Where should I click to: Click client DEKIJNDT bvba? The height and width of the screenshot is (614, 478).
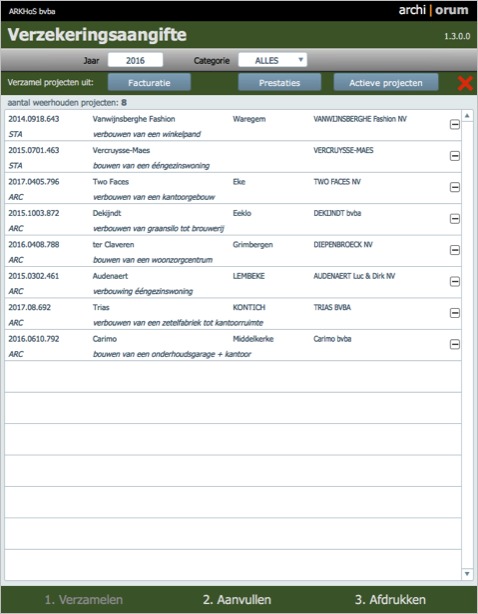(337, 213)
